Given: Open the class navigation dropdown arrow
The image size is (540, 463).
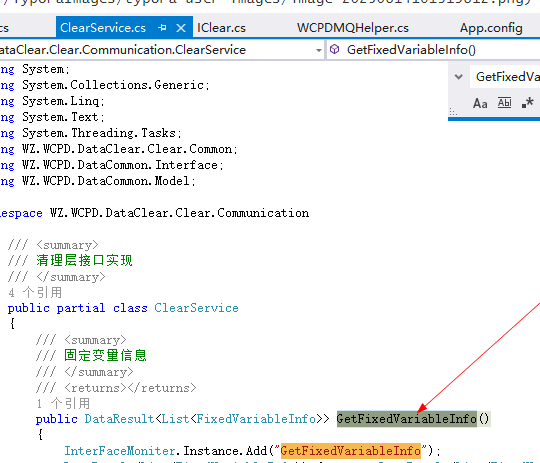Looking at the screenshot, I should point(319,50).
